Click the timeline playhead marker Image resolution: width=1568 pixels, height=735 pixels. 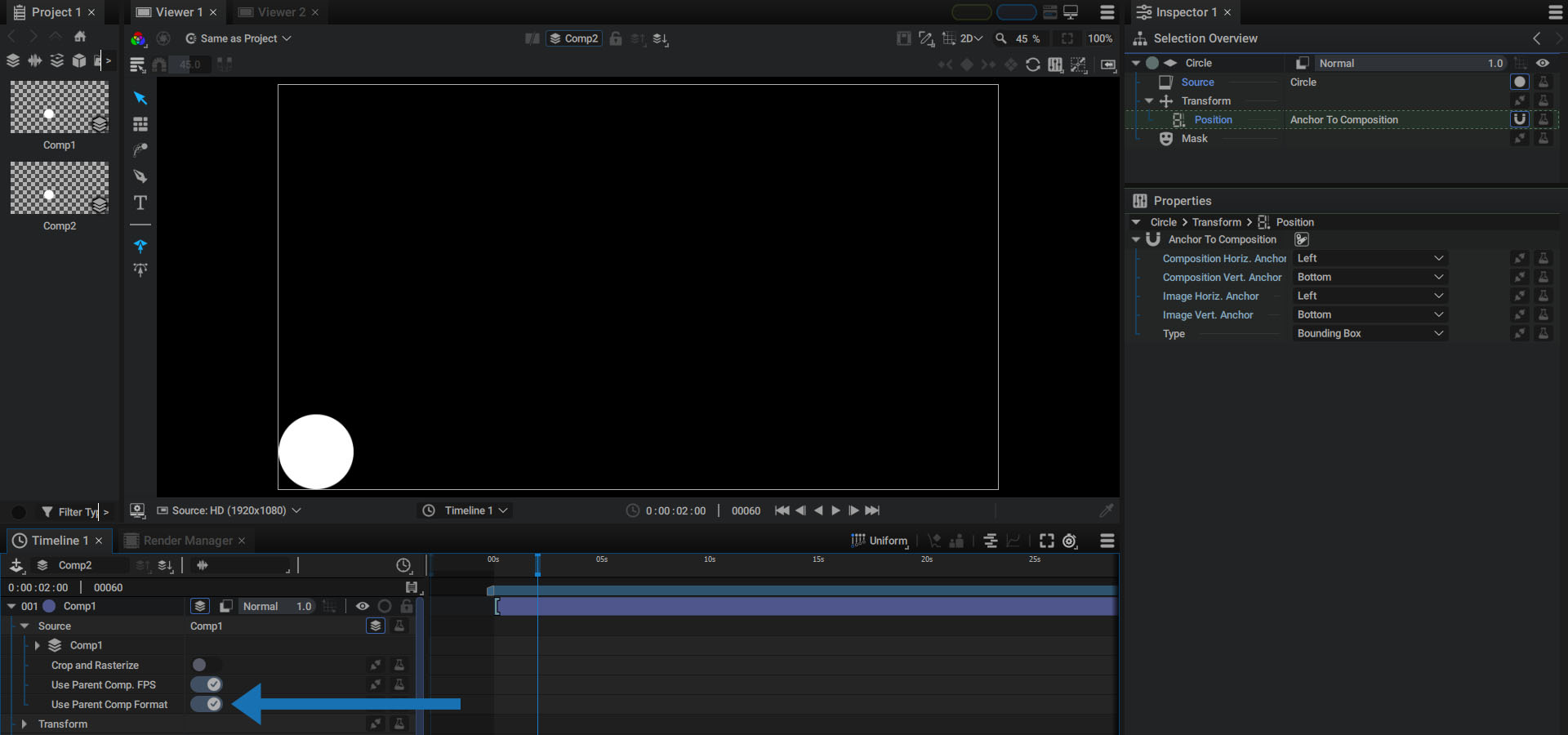[537, 565]
